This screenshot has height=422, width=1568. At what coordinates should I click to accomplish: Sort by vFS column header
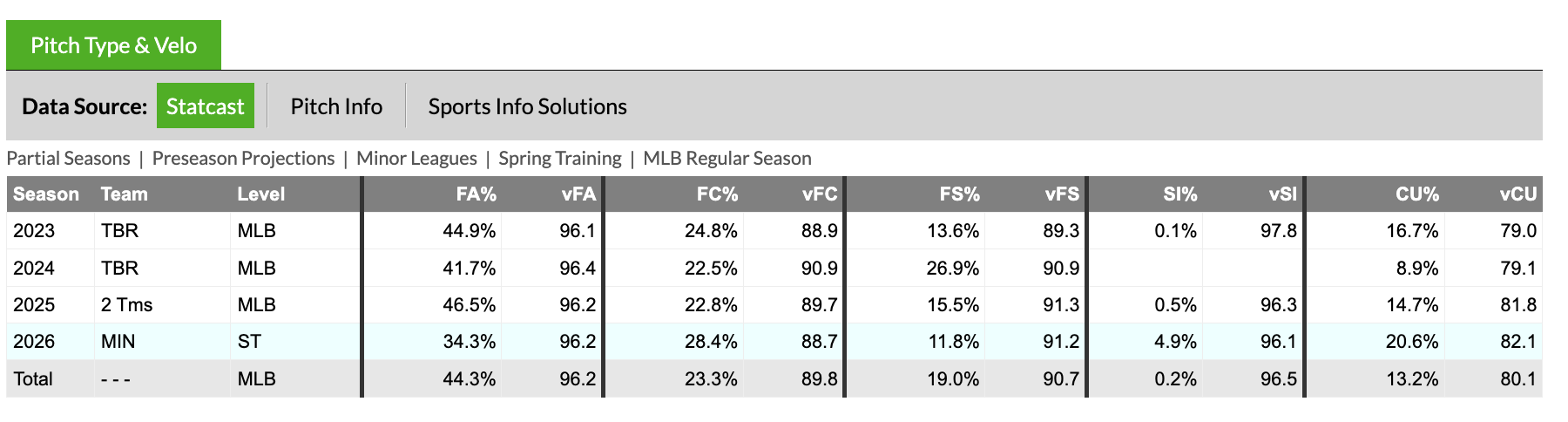(1062, 194)
